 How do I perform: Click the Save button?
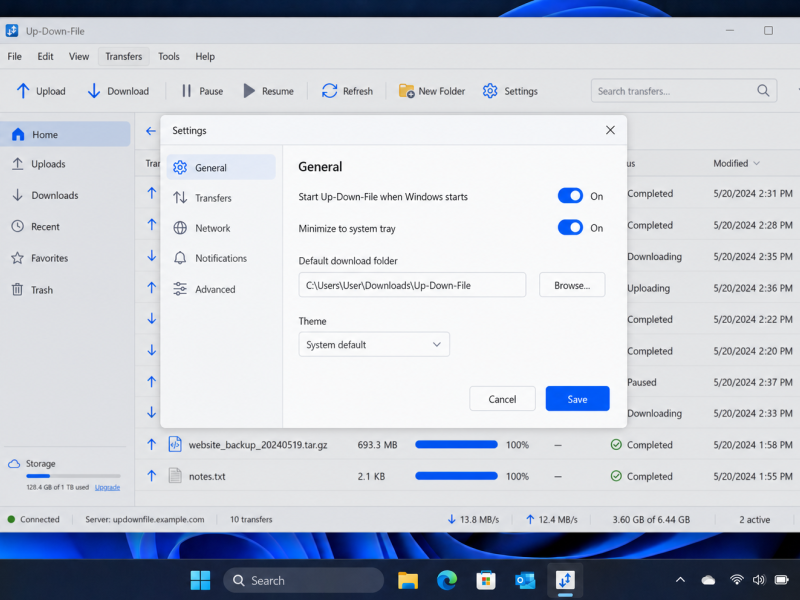577,399
